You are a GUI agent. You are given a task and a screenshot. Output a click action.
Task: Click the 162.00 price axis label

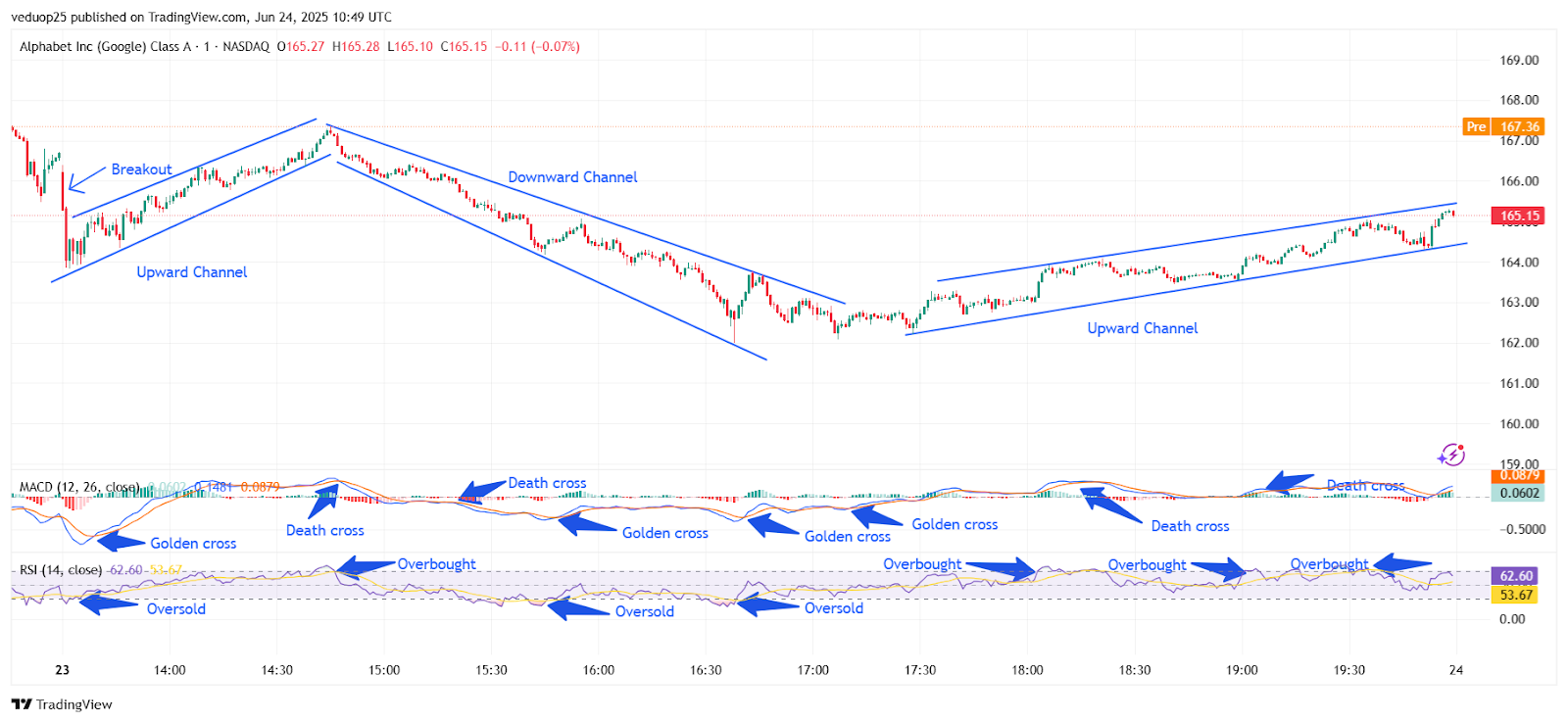1519,343
